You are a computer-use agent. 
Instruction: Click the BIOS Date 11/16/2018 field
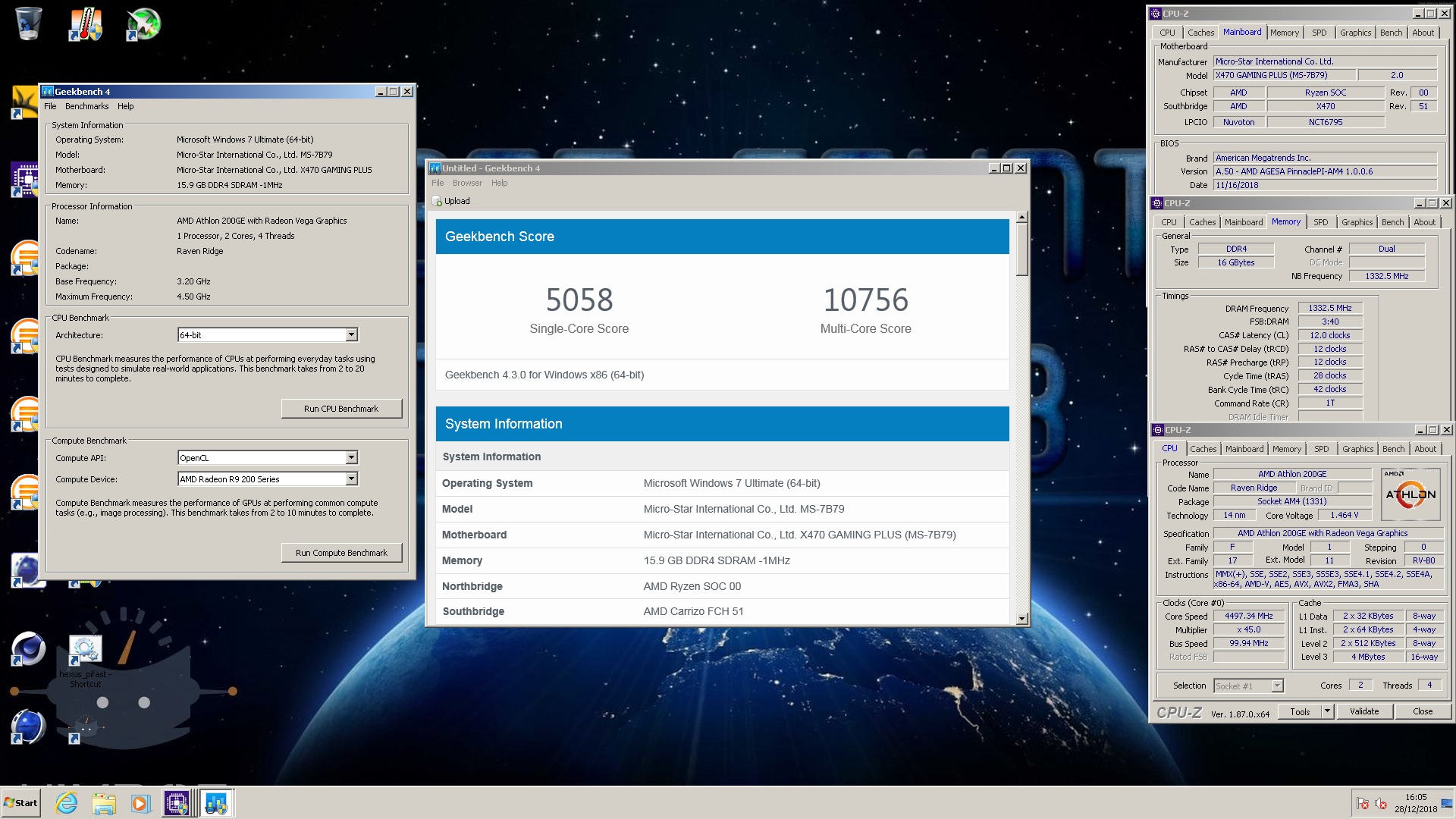tap(1325, 185)
